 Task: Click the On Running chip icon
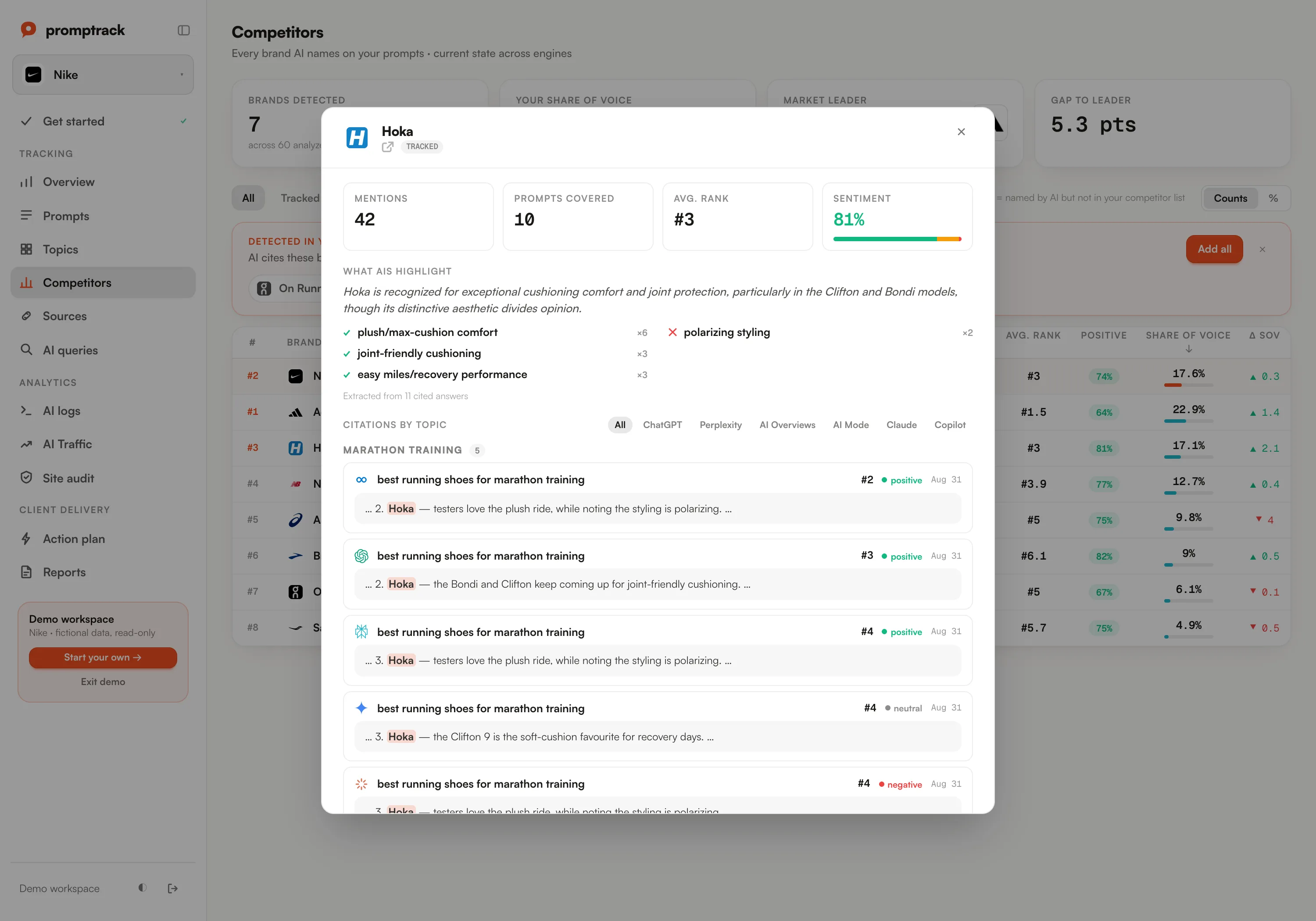(x=264, y=288)
